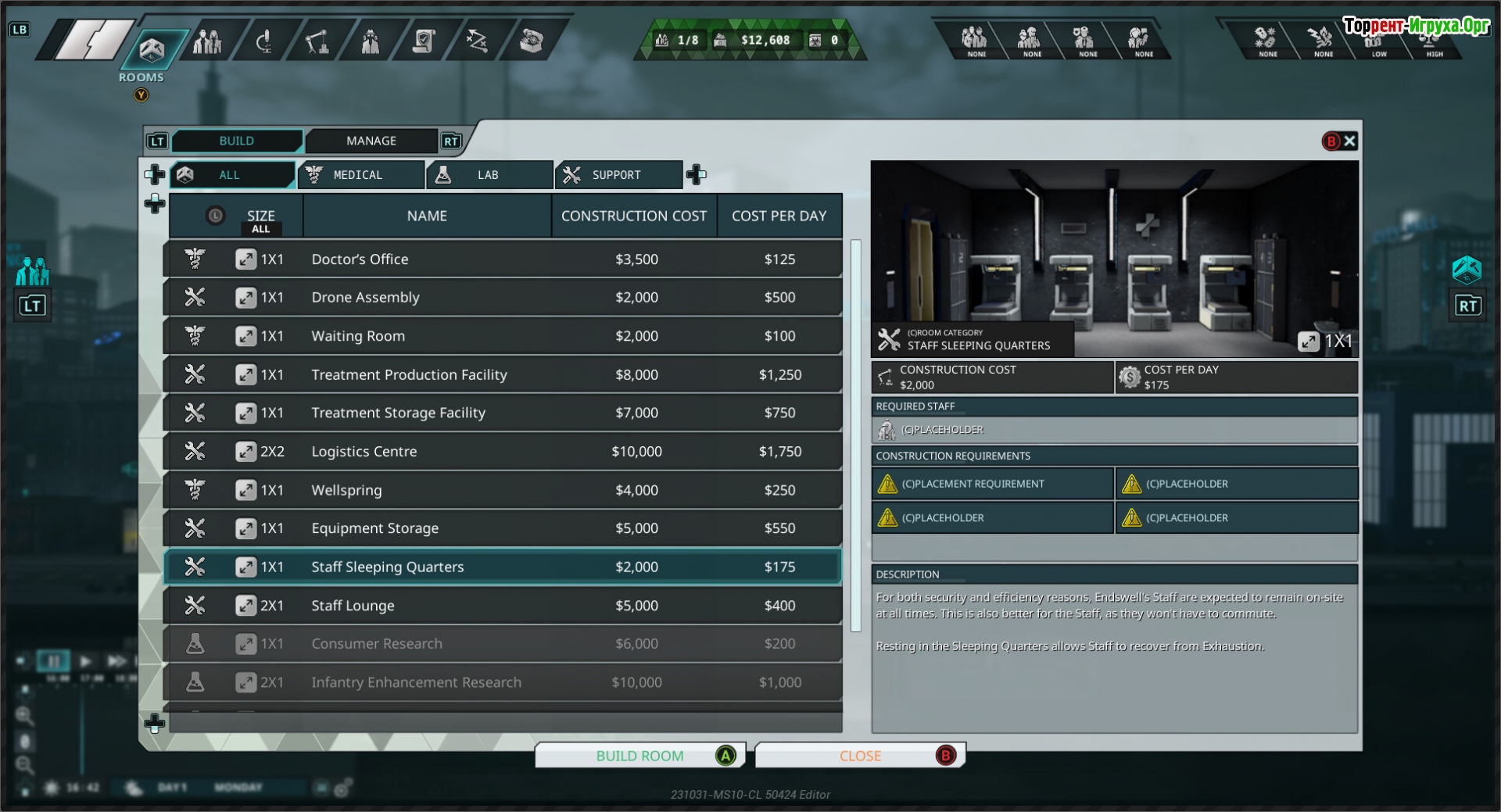The height and width of the screenshot is (812, 1501).
Task: Set game speed to play
Action: pyautogui.click(x=85, y=661)
